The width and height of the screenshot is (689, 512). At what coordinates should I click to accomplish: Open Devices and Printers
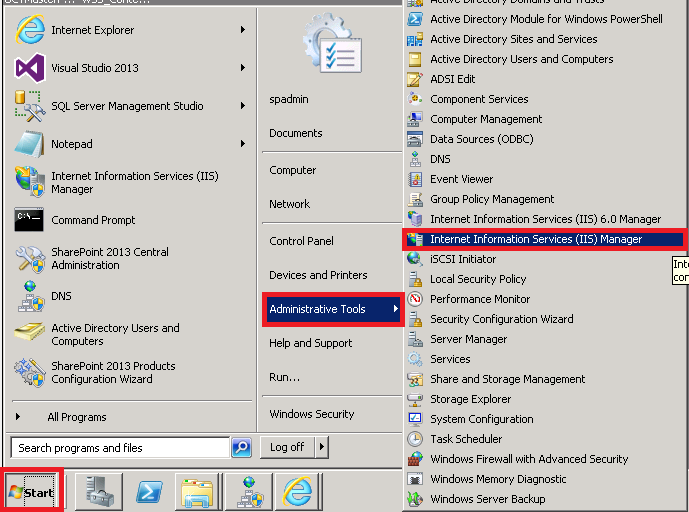(x=318, y=275)
